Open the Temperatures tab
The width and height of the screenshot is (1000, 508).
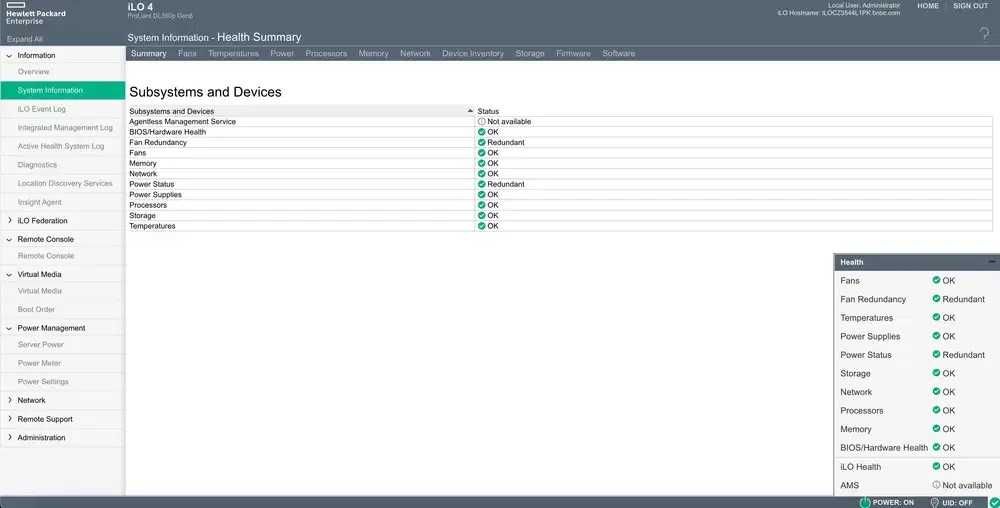point(233,54)
